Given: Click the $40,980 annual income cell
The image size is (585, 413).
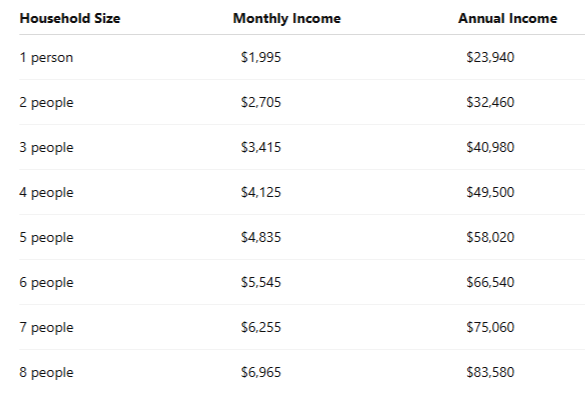Looking at the screenshot, I should tap(490, 147).
